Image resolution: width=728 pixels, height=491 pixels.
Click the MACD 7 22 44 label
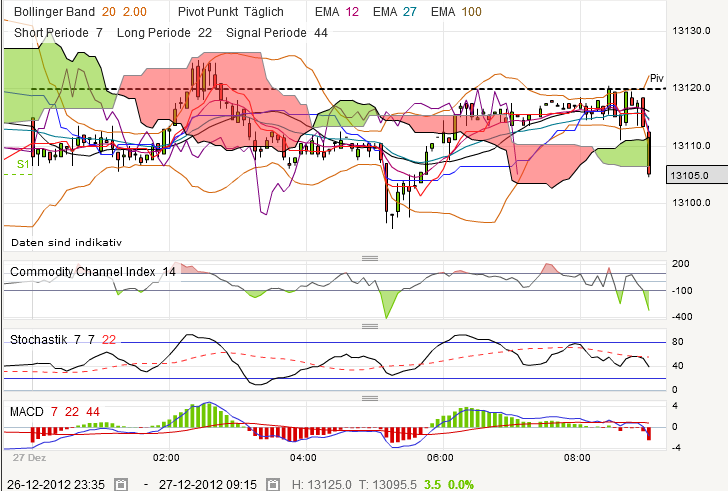click(55, 412)
